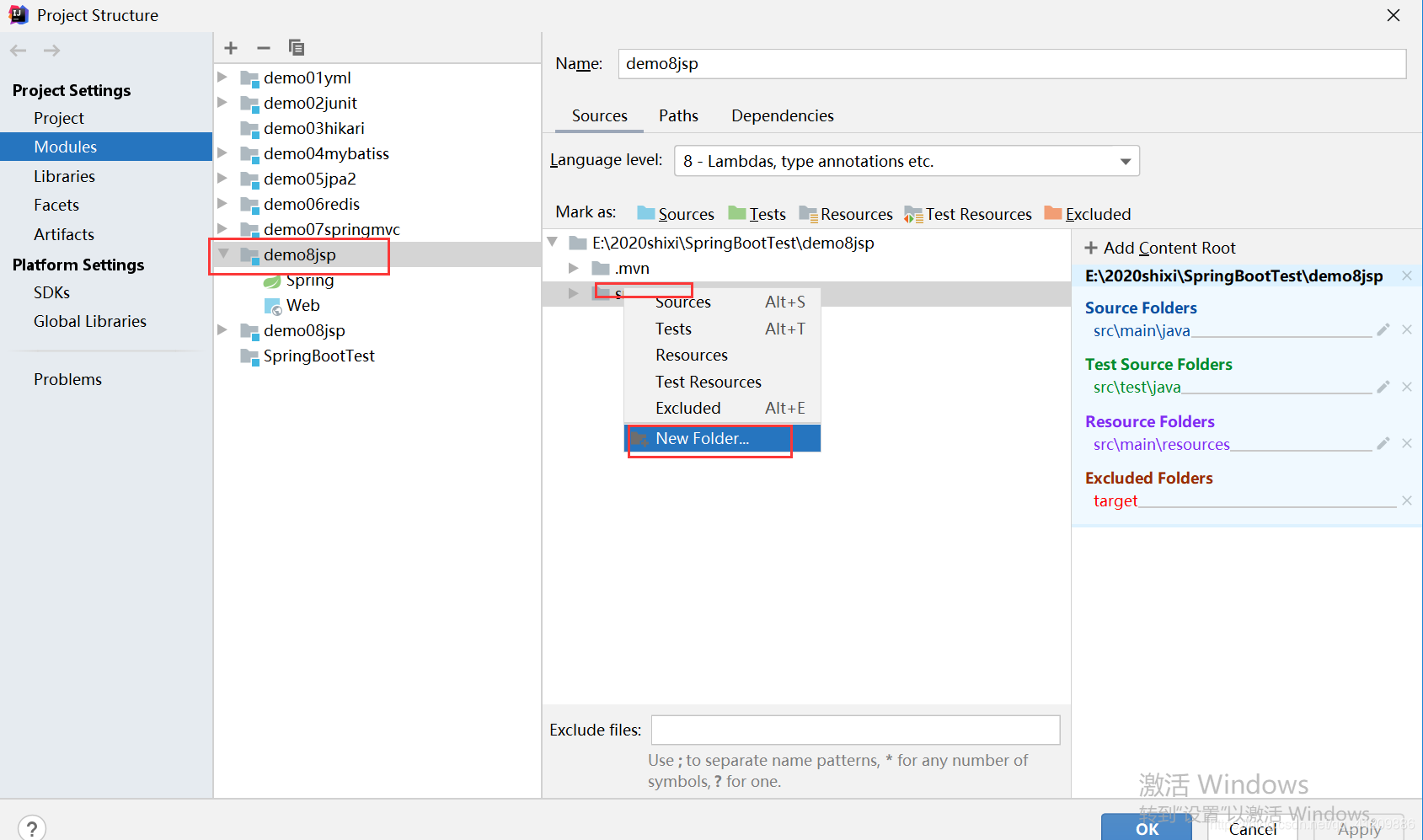Image resolution: width=1423 pixels, height=840 pixels.
Task: Switch to the Dependencies tab
Action: 783,115
